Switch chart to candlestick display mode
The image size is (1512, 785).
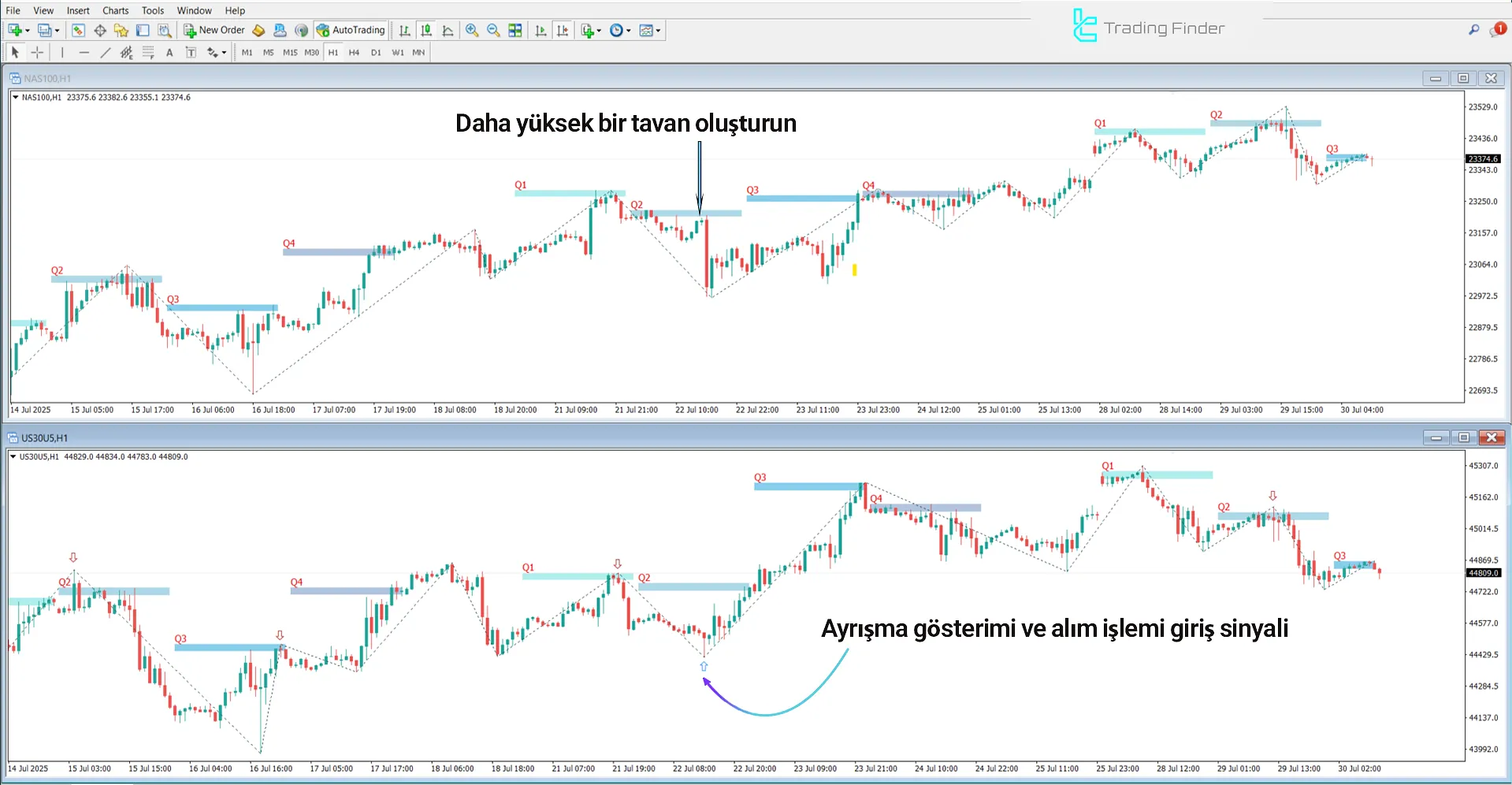click(x=425, y=30)
